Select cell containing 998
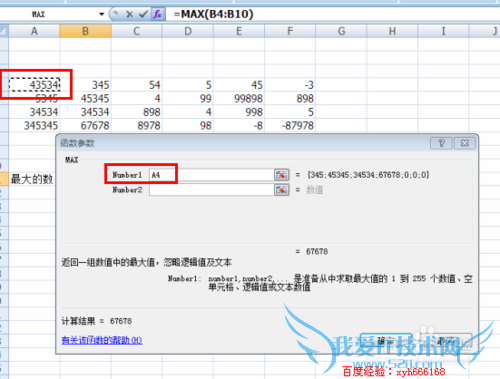 tap(239, 112)
